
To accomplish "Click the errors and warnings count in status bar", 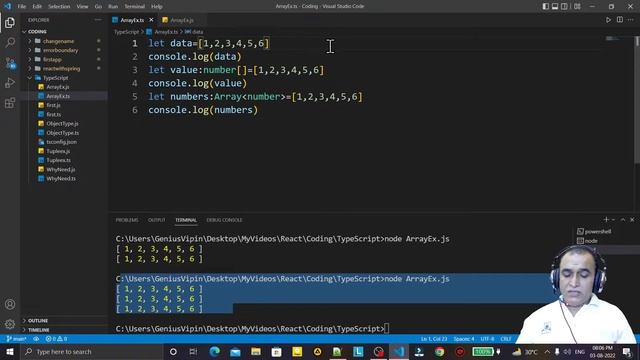I will (x=56, y=339).
